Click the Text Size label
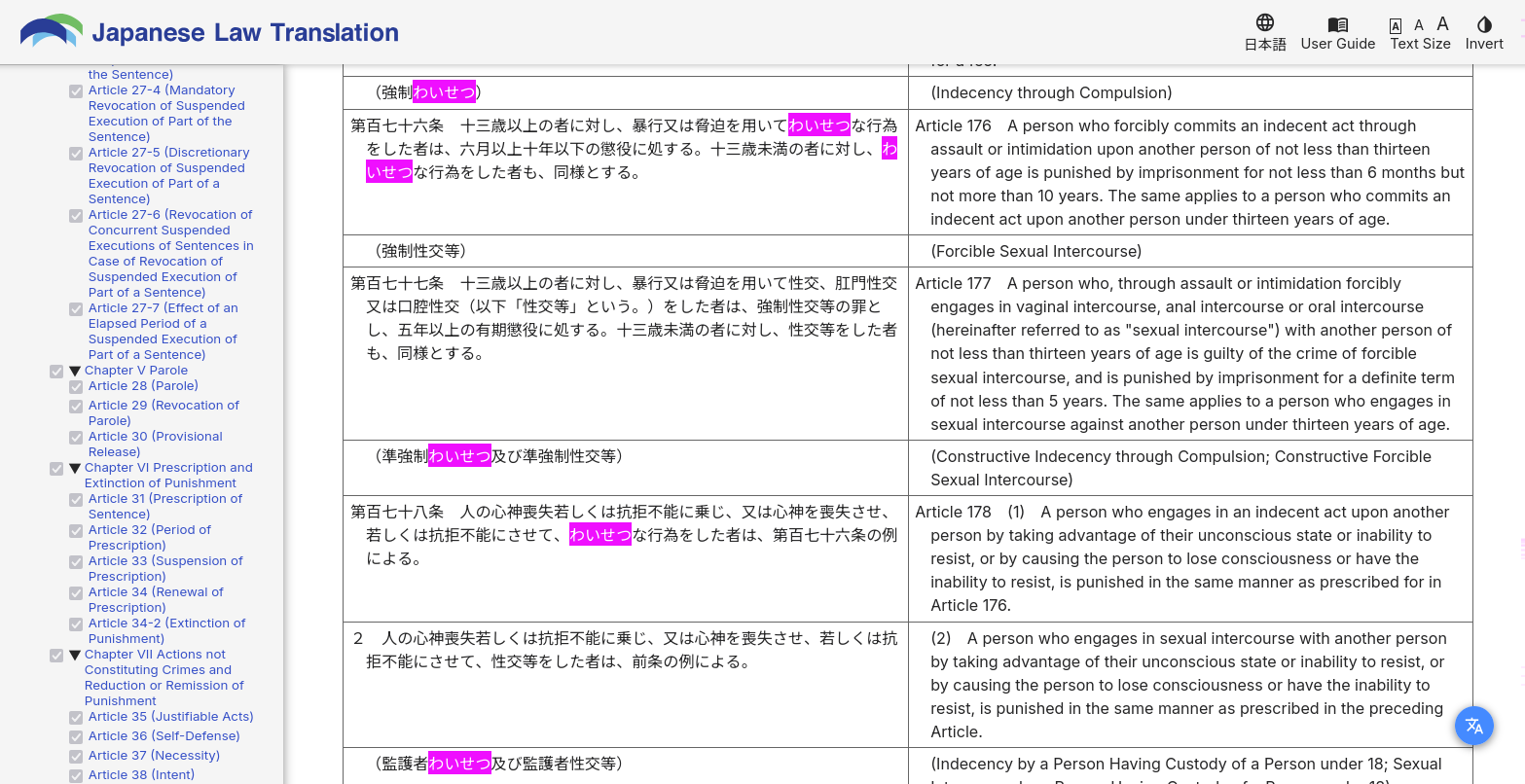1525x784 pixels. 1420,44
